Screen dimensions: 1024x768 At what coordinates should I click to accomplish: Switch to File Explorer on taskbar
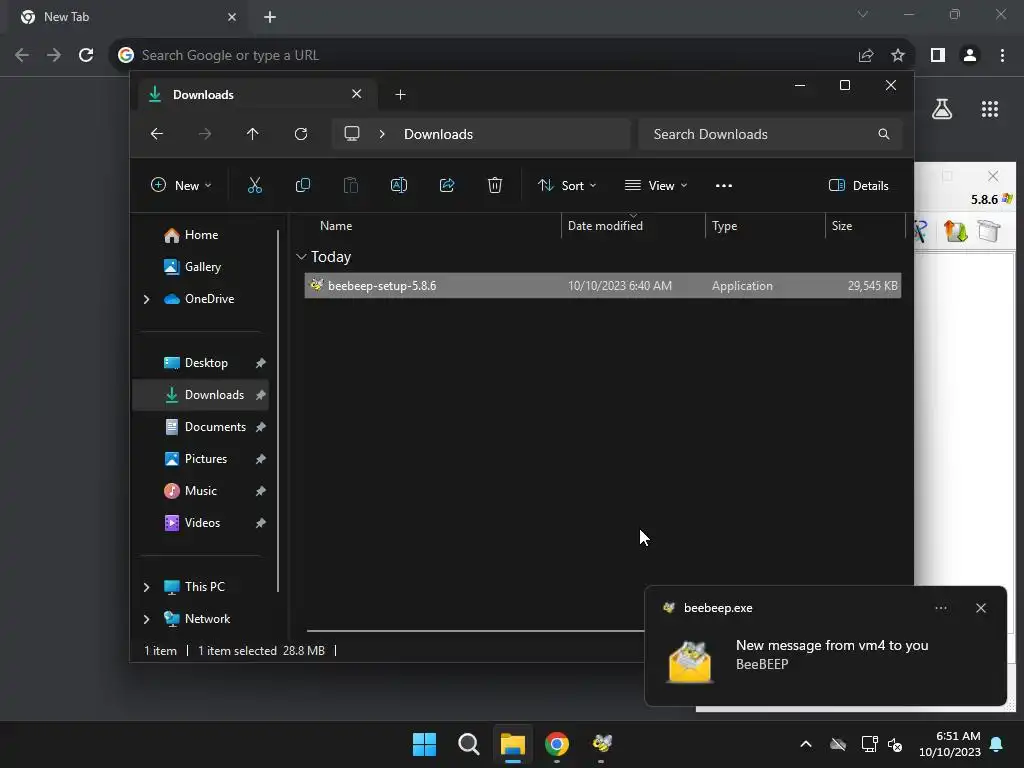tap(513, 744)
